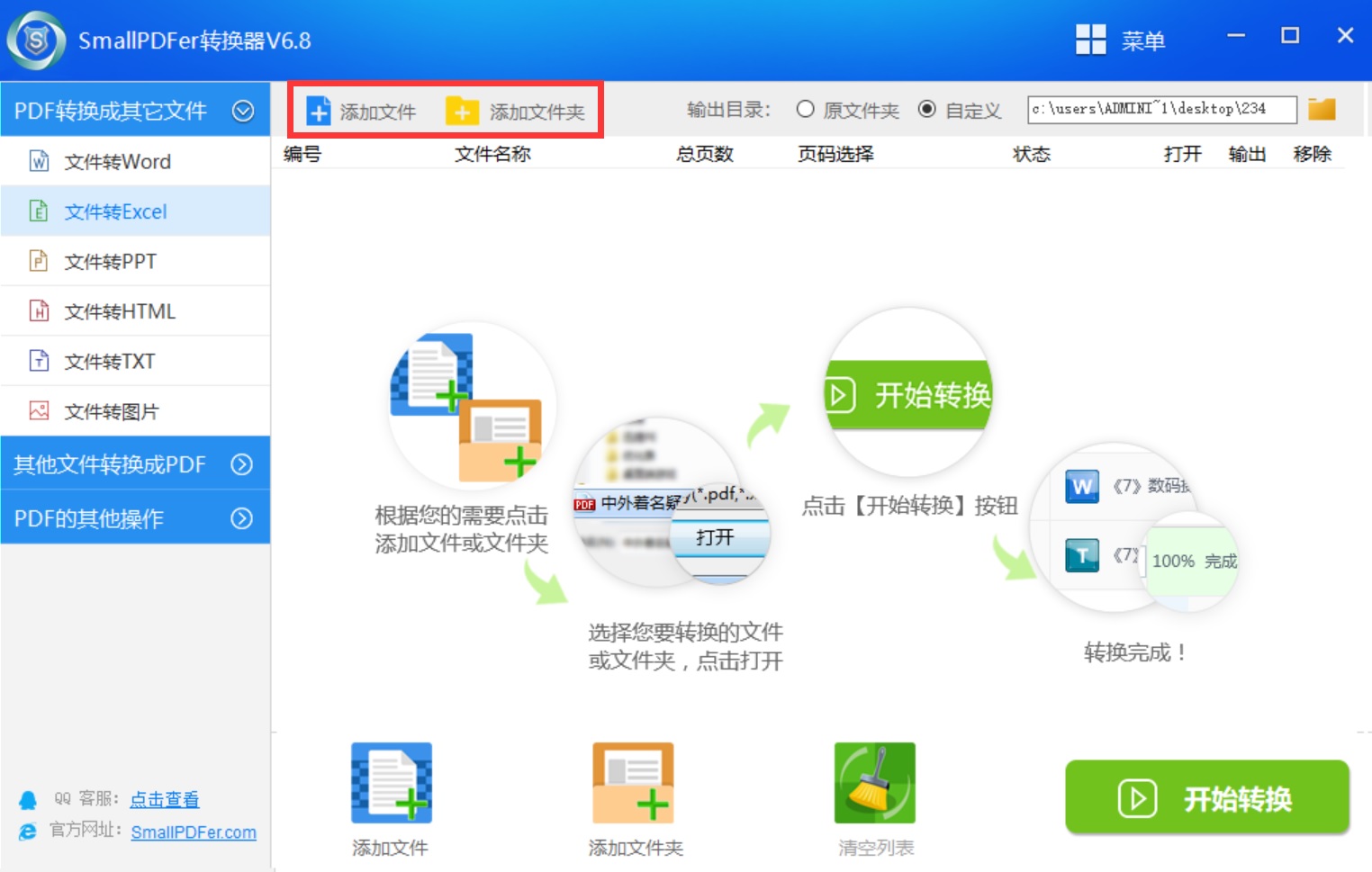Click the output directory path field
Viewport: 1372px width, 872px height.
pos(1160,110)
